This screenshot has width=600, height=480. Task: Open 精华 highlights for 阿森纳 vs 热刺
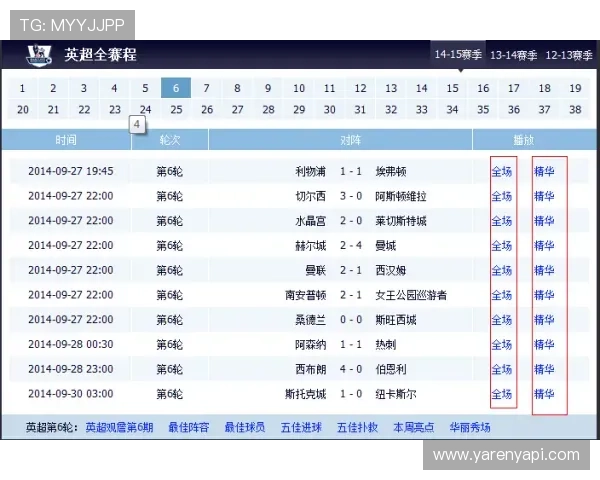544,344
